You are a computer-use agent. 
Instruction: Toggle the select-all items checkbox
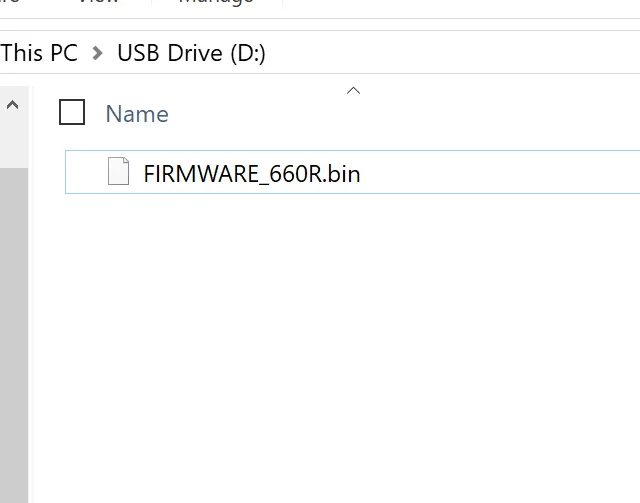coord(72,113)
